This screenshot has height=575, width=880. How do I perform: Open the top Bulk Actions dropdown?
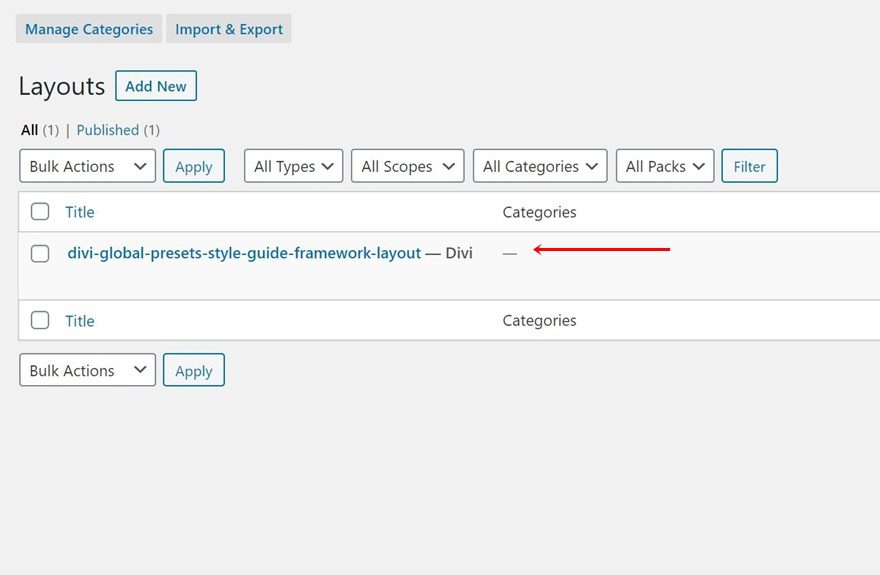[x=87, y=166]
